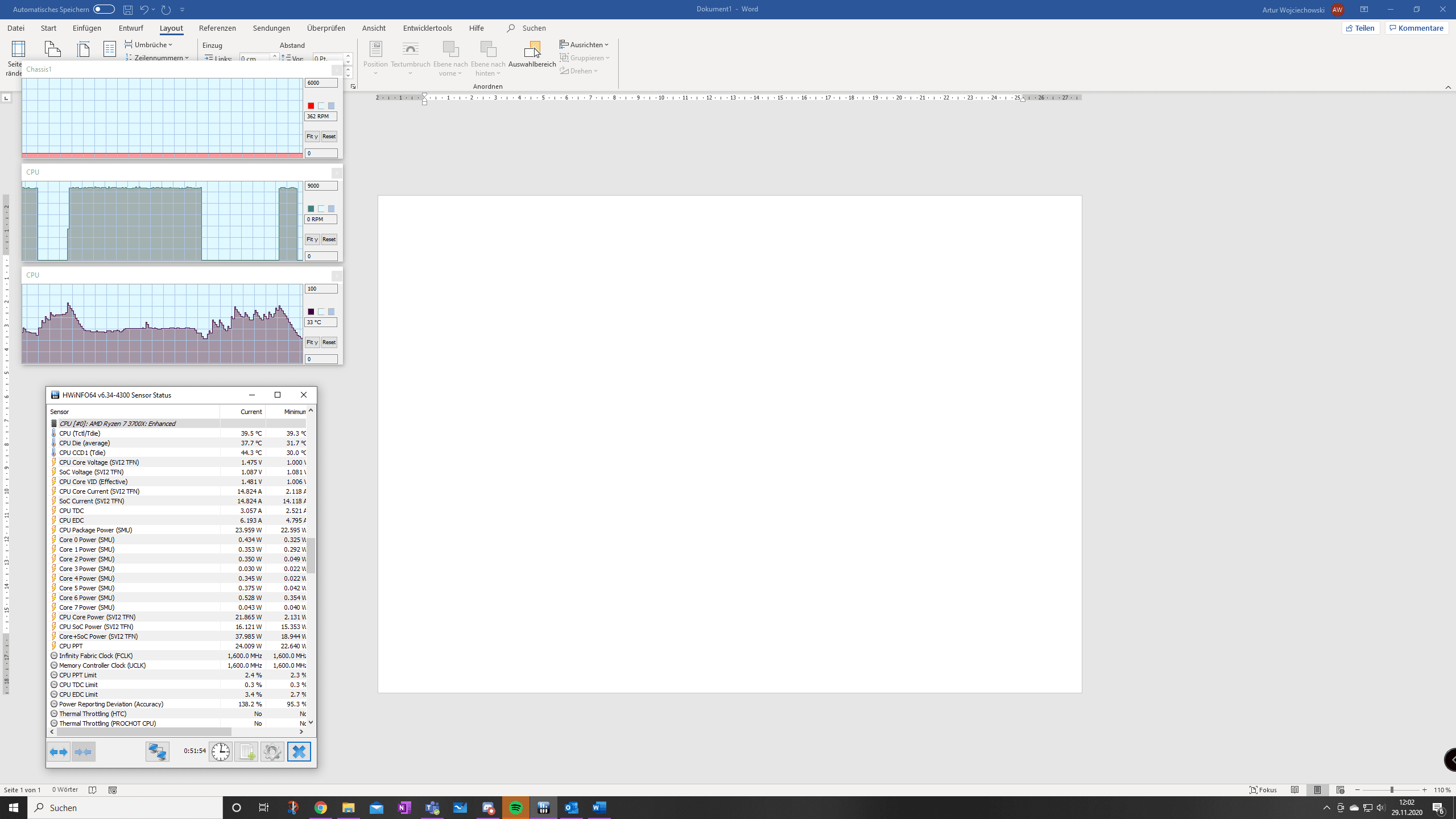Viewport: 1456px width, 819px height.
Task: Click Fit y in Chassis1 graph window
Action: tap(312, 136)
